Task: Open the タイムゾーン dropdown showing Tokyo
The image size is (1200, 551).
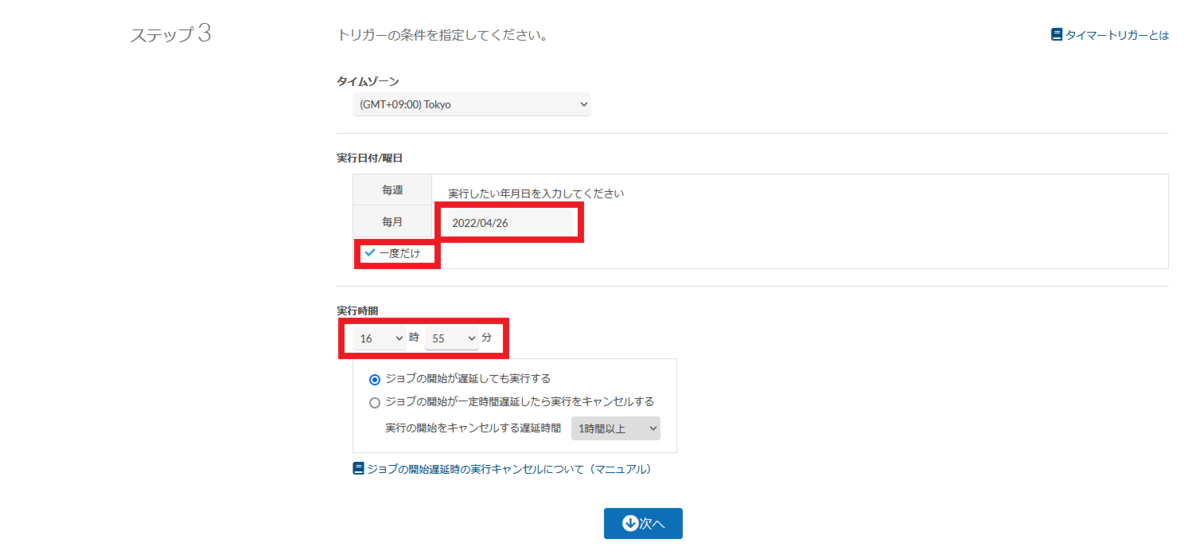Action: tap(472, 104)
